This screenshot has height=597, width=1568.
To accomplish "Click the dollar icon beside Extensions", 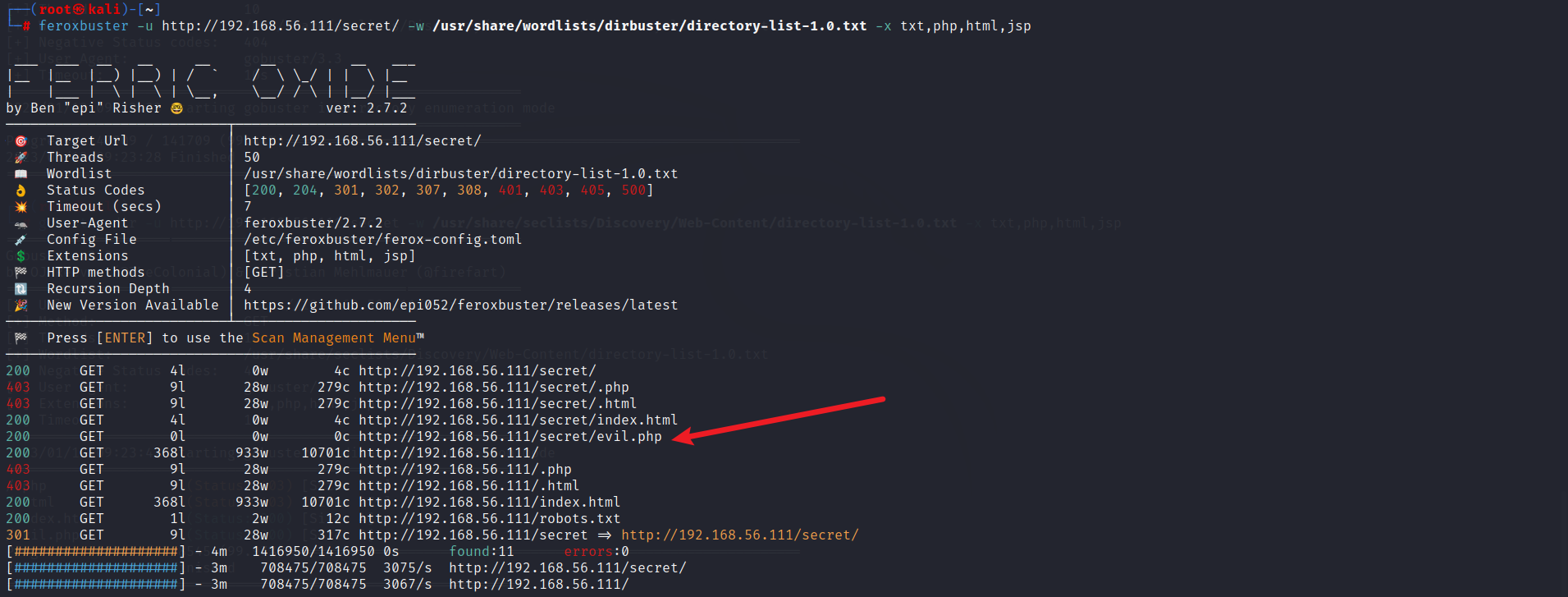I will coord(21,256).
